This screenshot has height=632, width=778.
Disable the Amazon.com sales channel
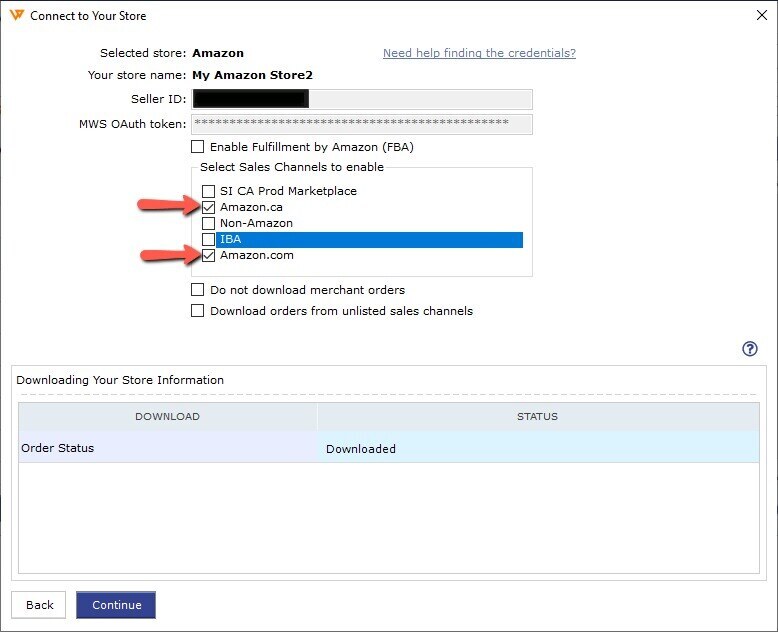208,256
